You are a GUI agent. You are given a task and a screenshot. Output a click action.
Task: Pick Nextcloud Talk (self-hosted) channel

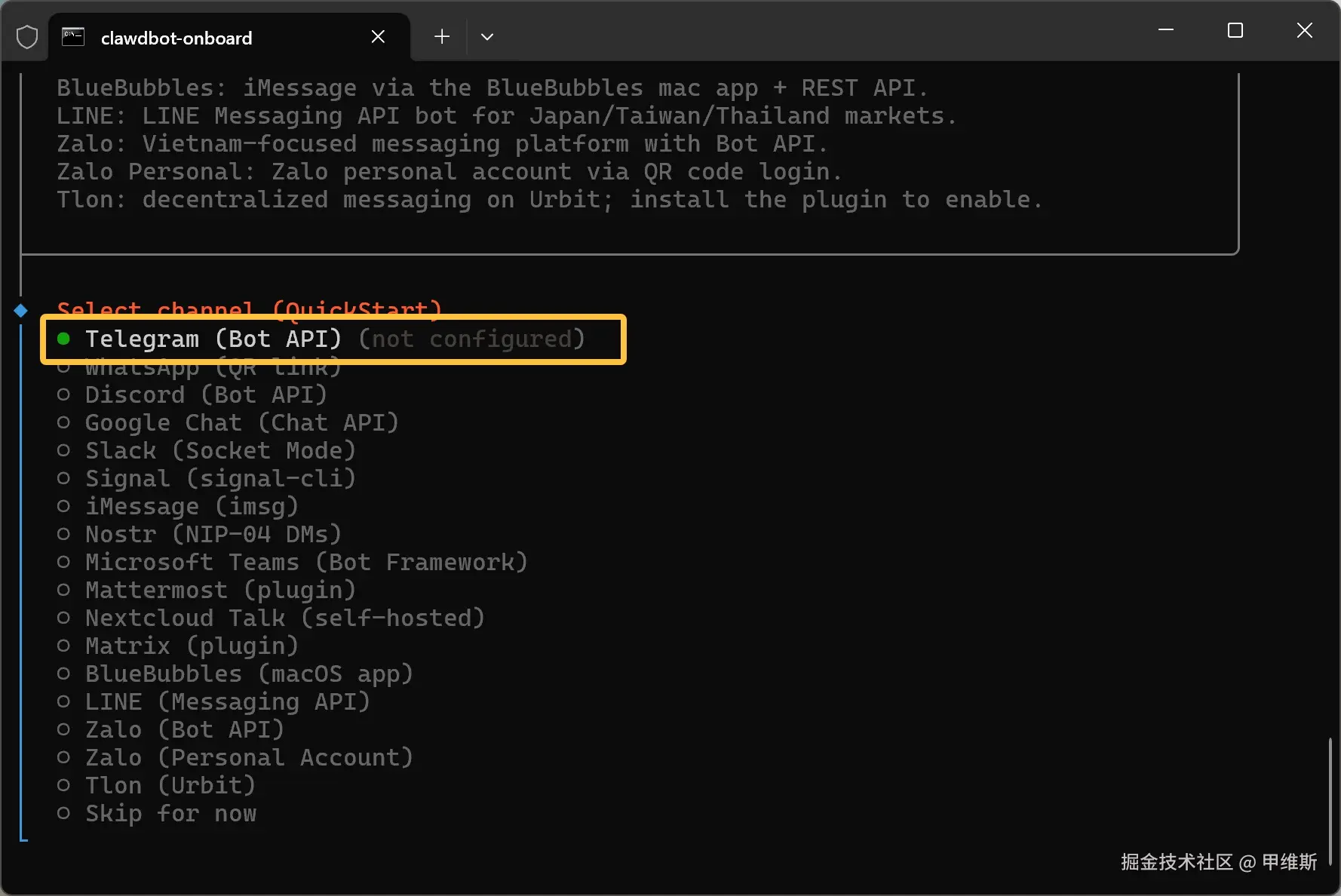click(284, 618)
